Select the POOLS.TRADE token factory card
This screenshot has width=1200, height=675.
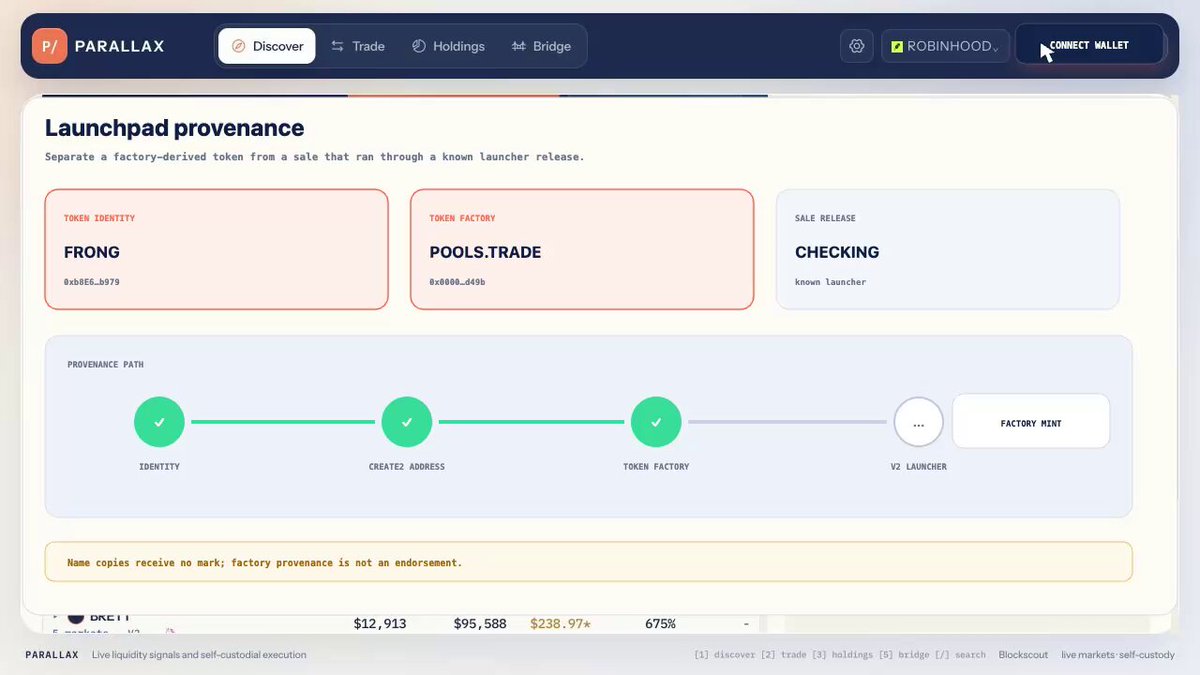(x=582, y=249)
